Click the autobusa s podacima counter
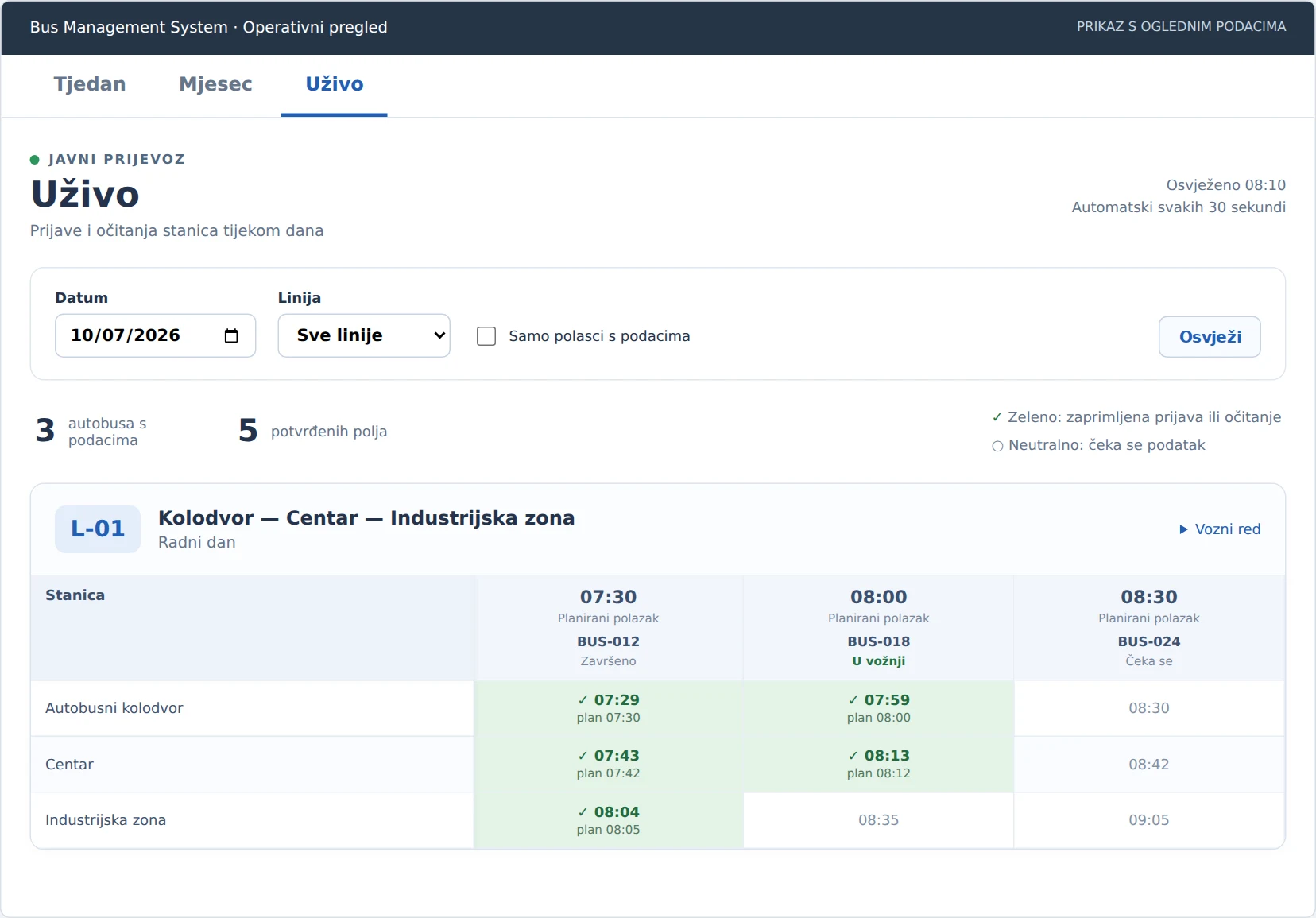1316x918 pixels. [91, 431]
